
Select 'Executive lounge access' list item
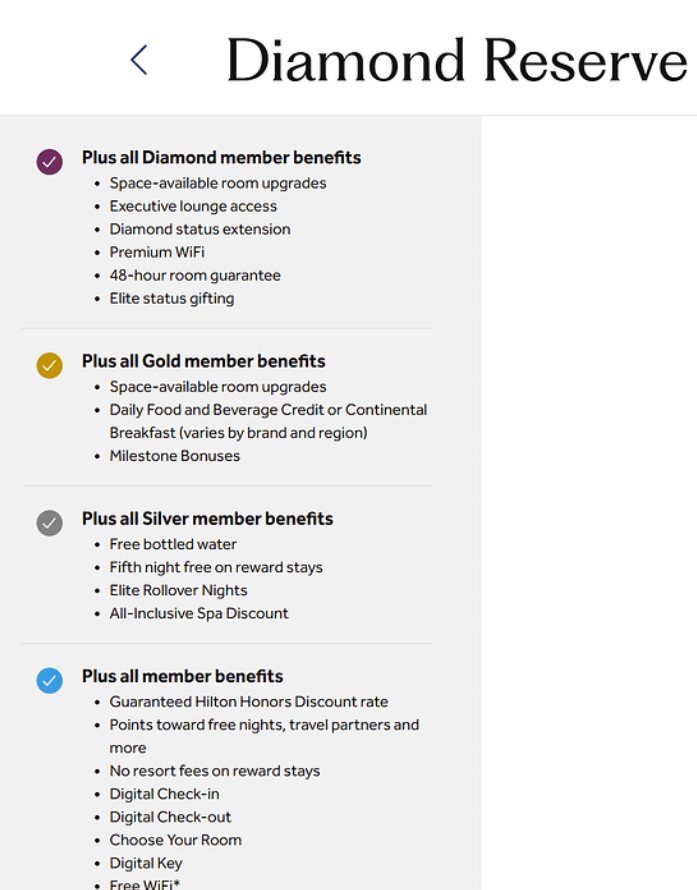tap(193, 206)
